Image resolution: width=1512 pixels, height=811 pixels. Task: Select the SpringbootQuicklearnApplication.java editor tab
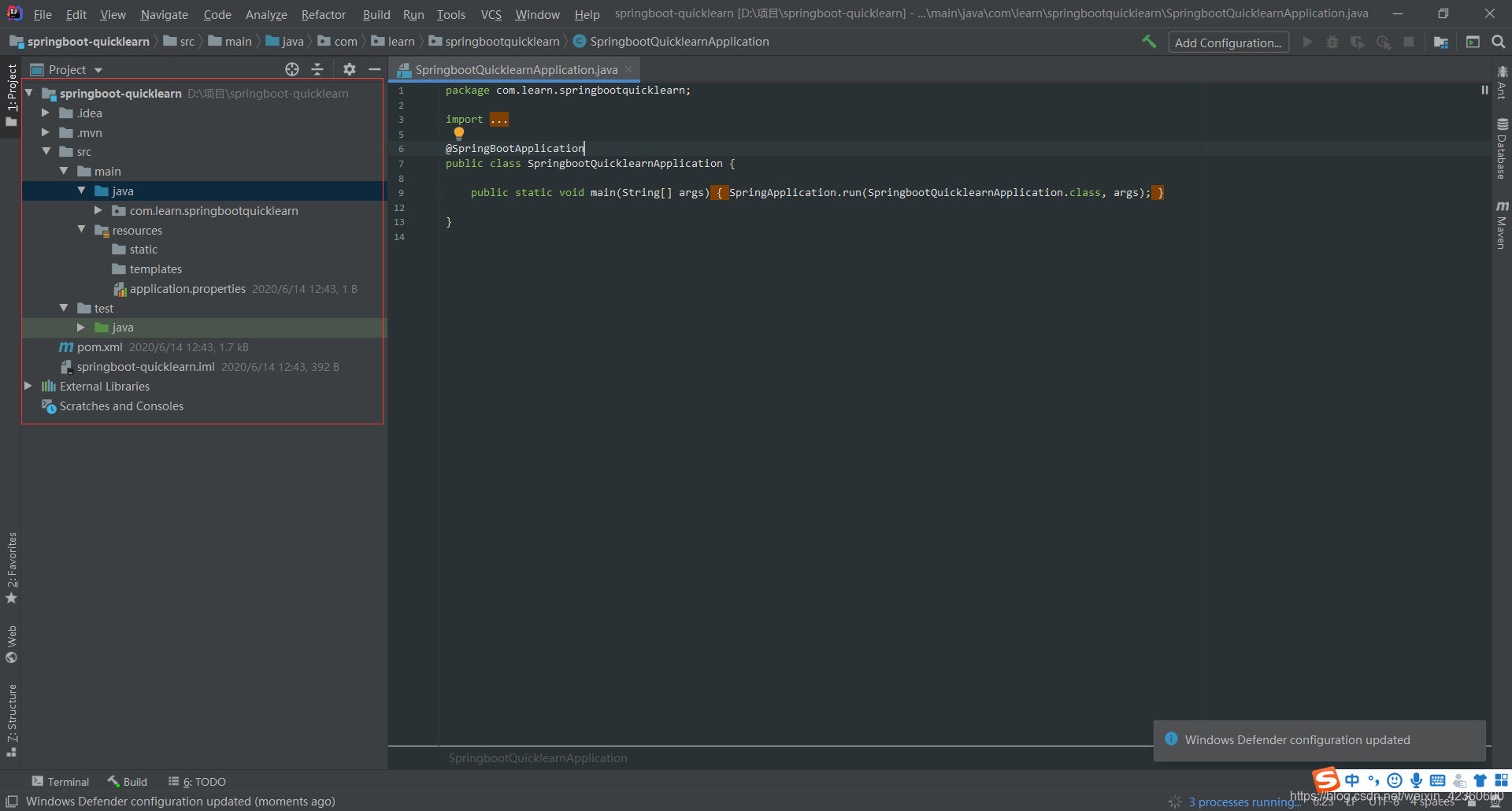pos(516,70)
